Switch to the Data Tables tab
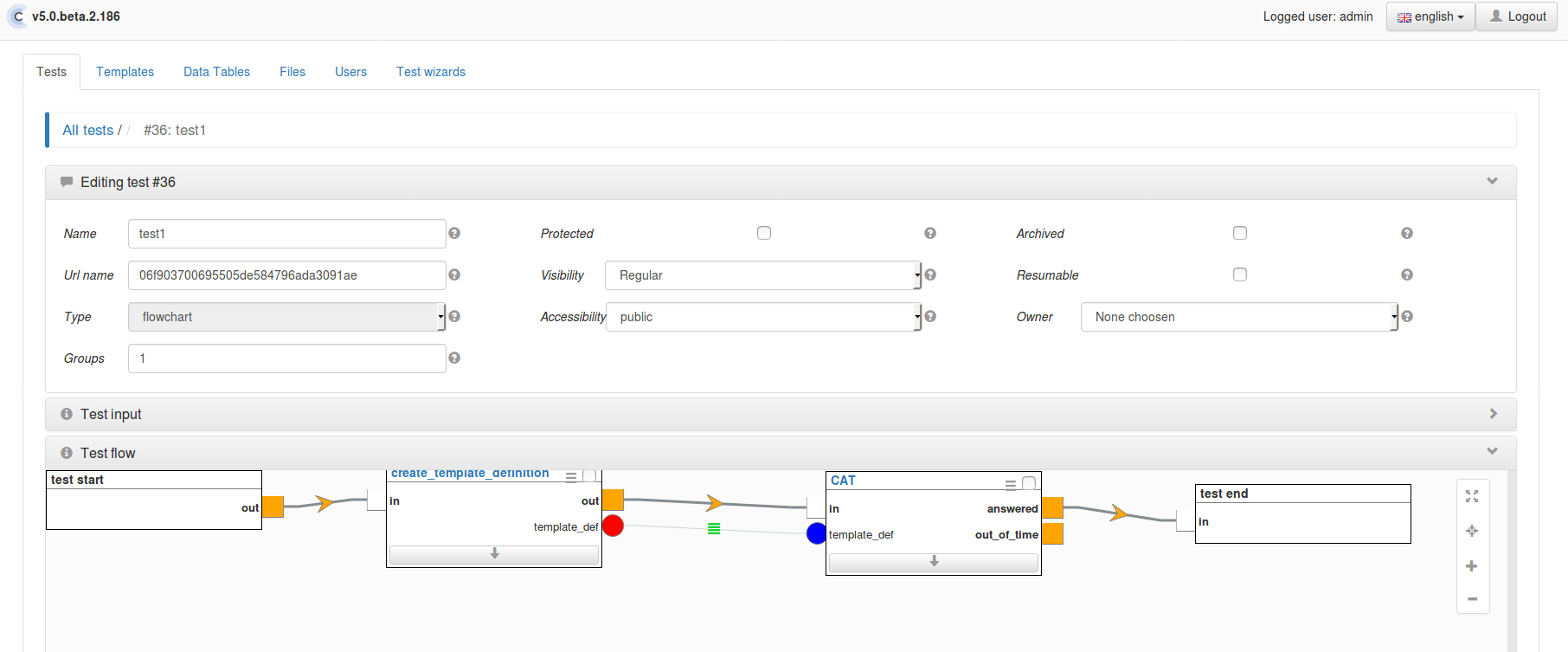 tap(216, 72)
